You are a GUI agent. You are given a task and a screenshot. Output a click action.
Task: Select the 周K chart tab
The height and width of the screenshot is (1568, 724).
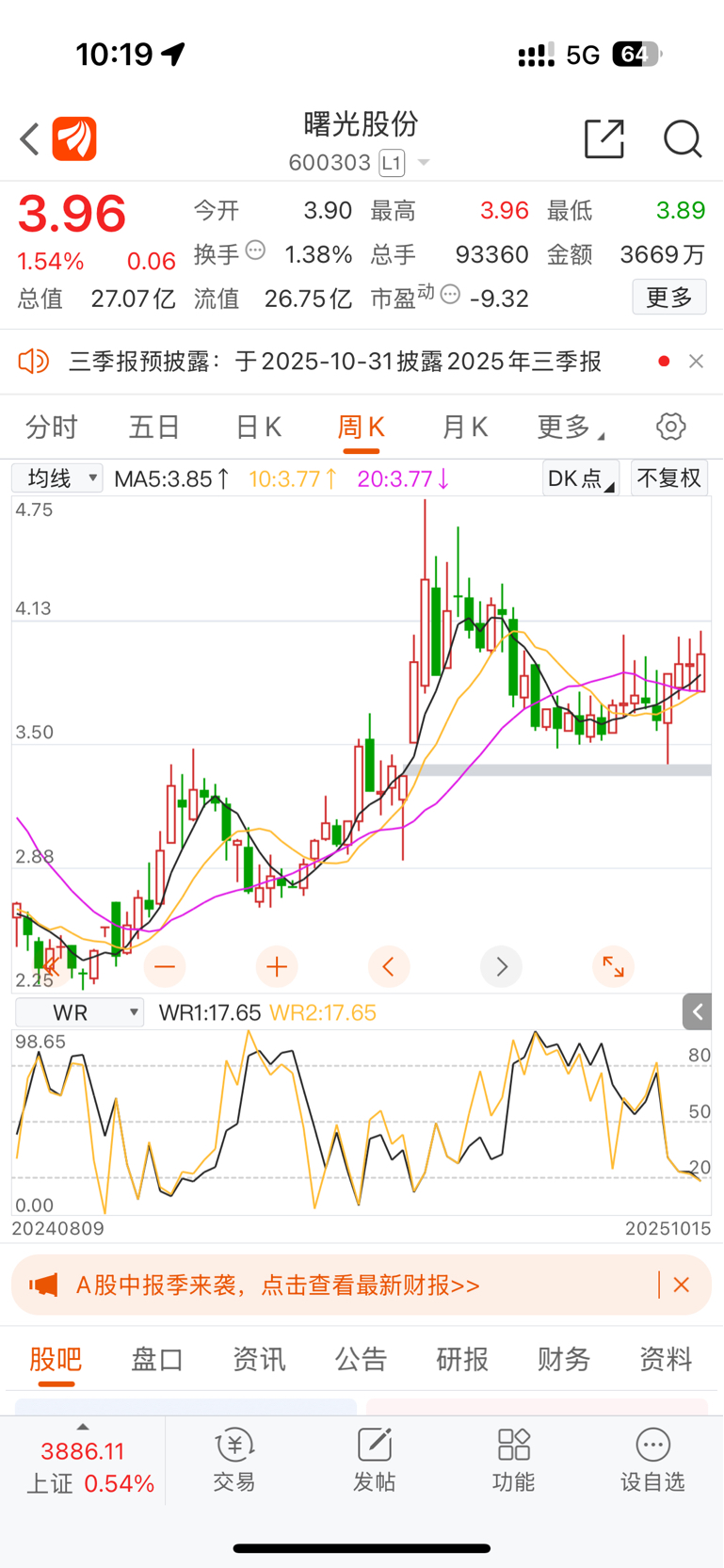point(362,428)
